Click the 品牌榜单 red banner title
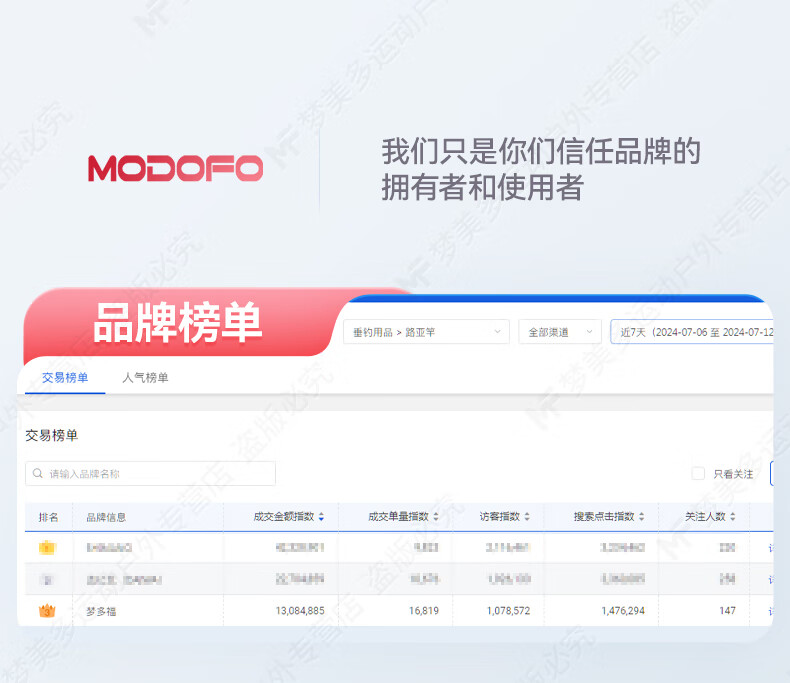Viewport: 790px width, 683px height. point(177,322)
